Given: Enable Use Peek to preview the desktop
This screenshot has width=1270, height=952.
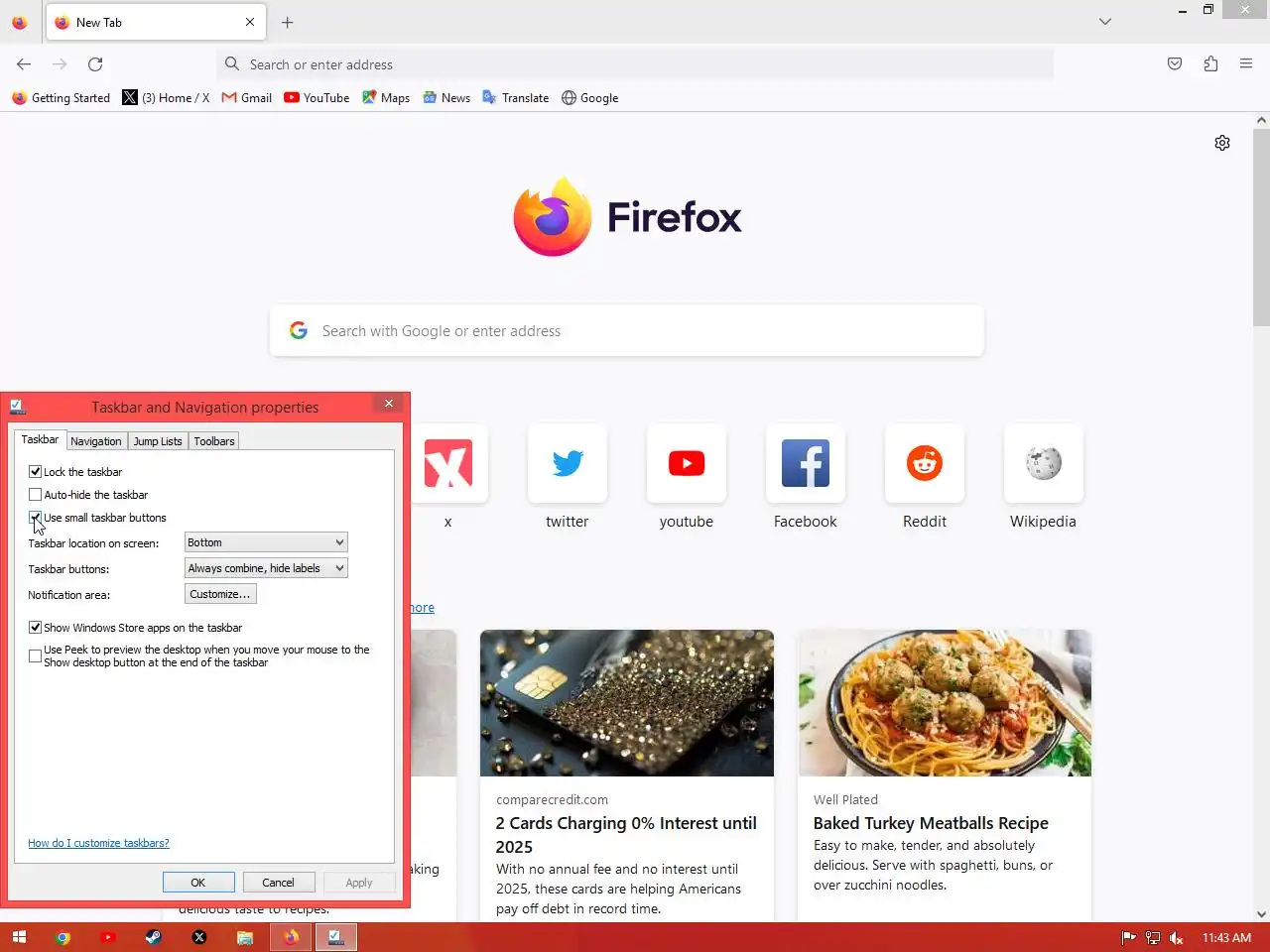Looking at the screenshot, I should [36, 655].
